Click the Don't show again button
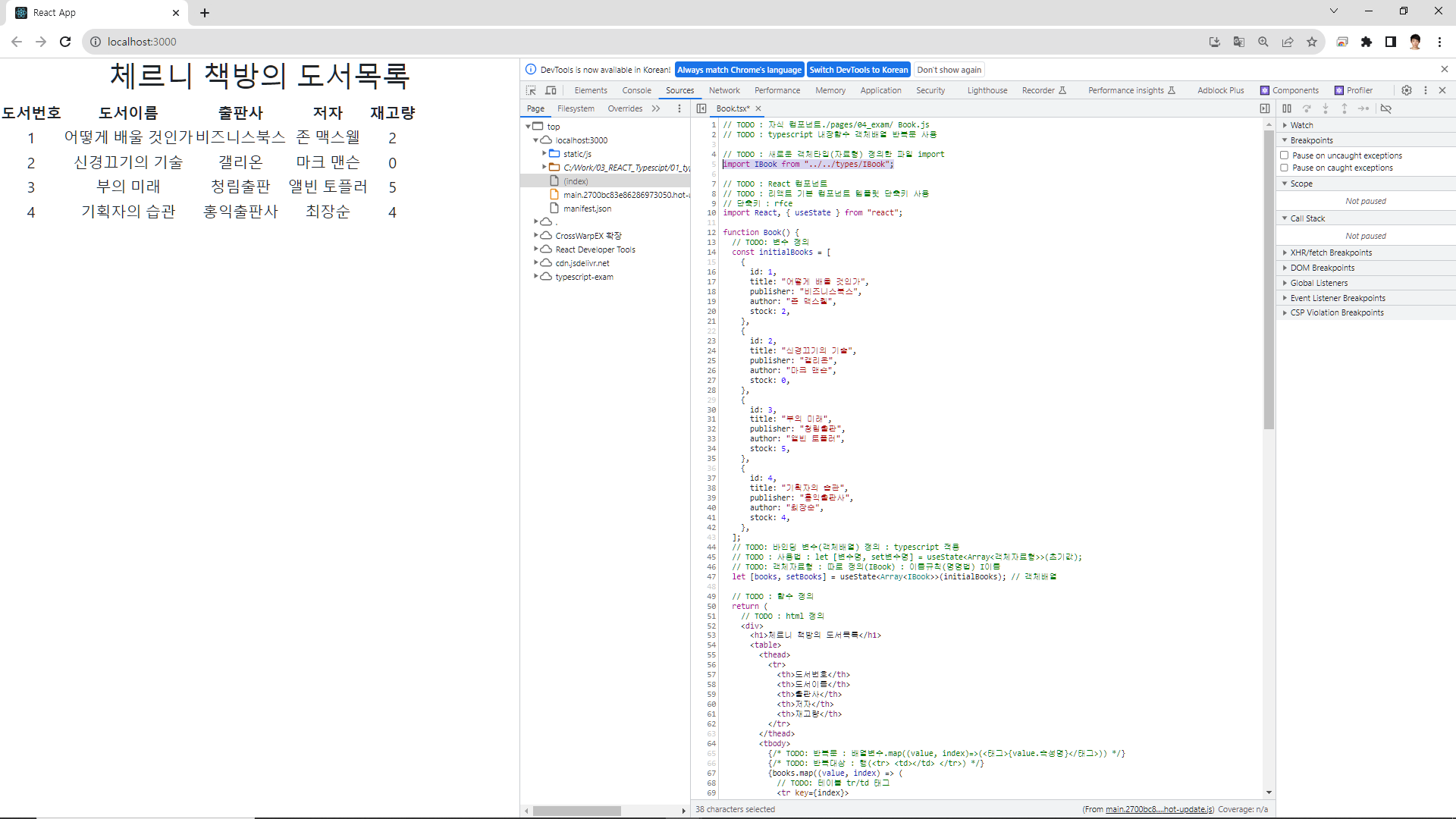 949,70
